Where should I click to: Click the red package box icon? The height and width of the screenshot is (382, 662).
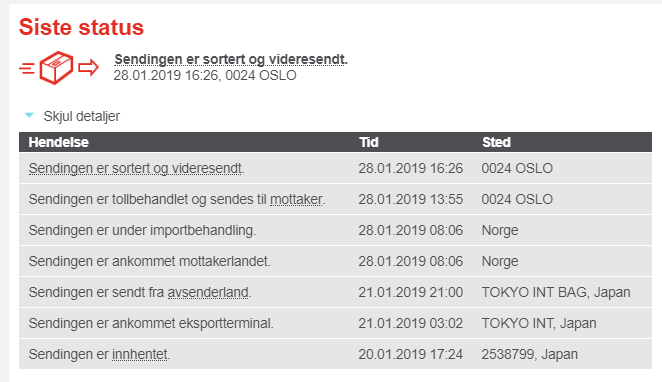click(56, 68)
